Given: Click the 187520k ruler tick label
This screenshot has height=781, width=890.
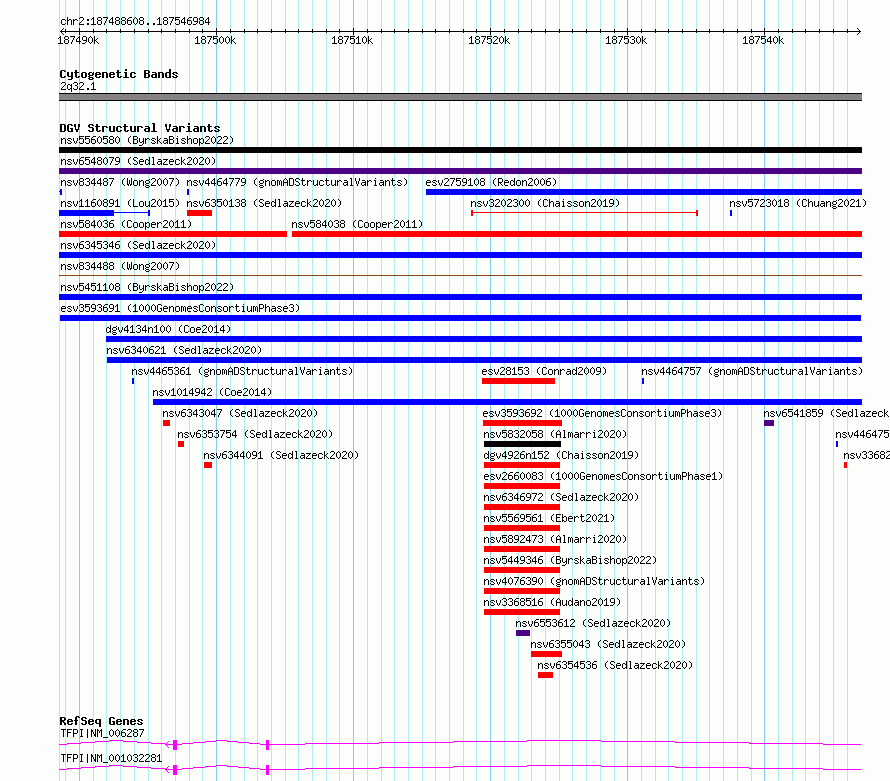Looking at the screenshot, I should (x=489, y=40).
